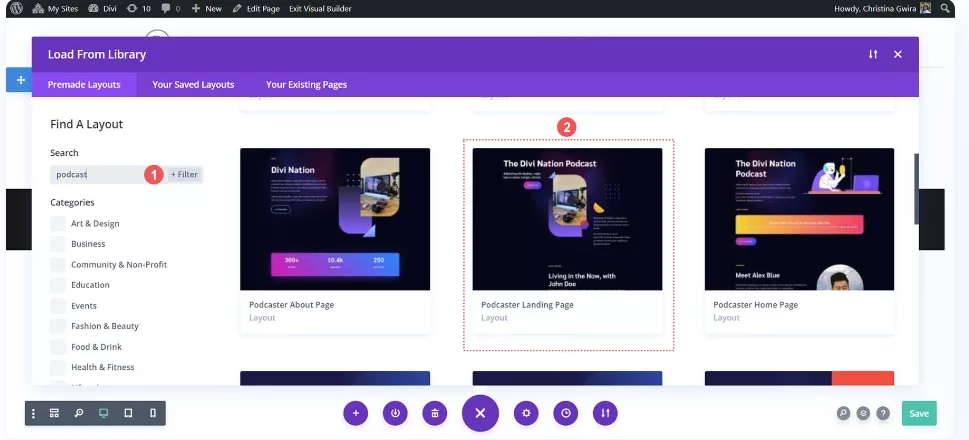Select the Podcaster Home Page thumbnail
The height and width of the screenshot is (440, 969).
(800, 219)
